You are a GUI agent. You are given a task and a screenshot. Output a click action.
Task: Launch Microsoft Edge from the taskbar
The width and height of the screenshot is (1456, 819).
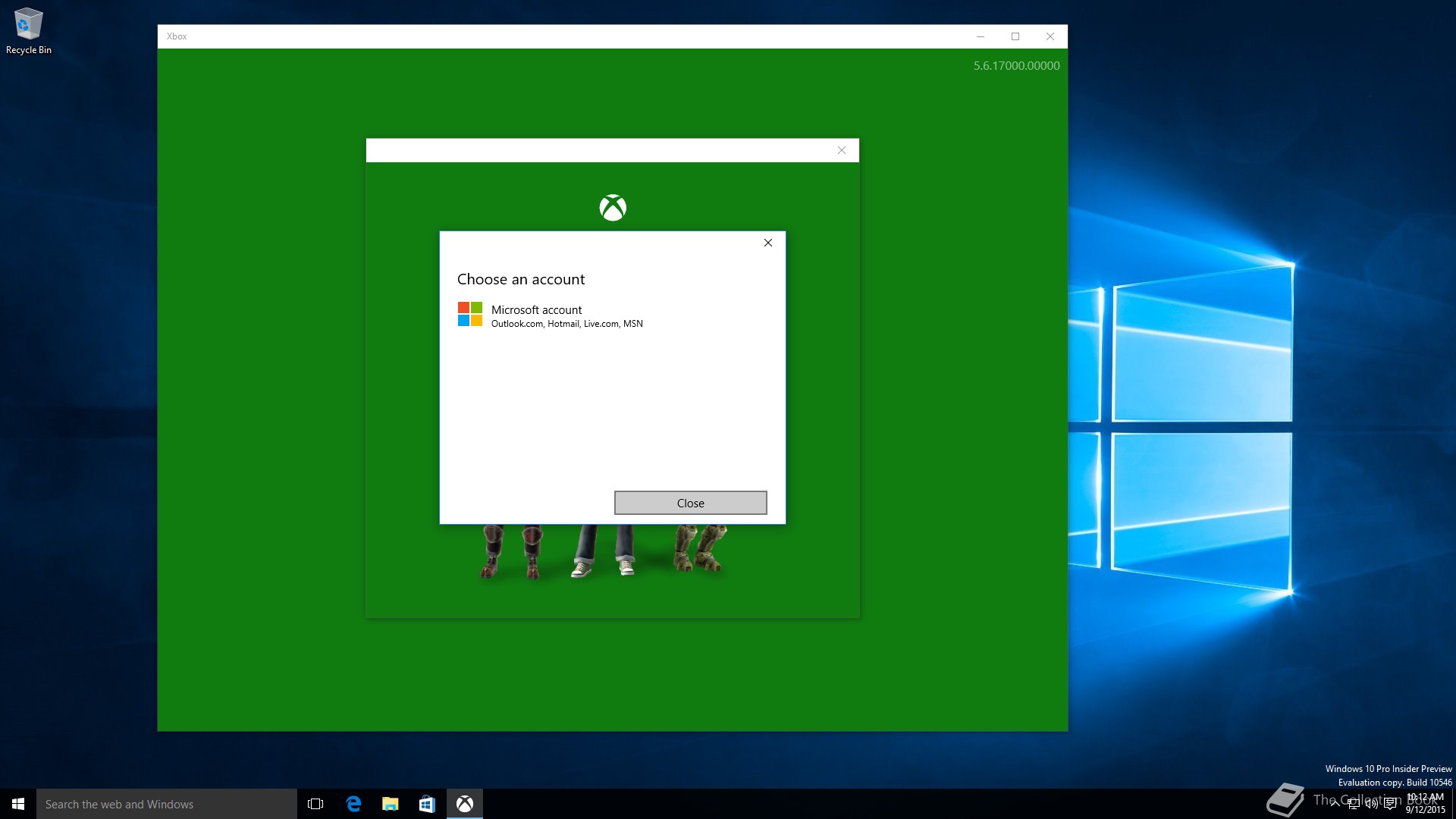353,804
